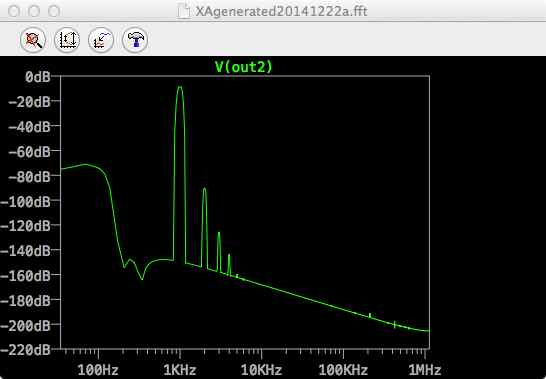
Task: Click the -180dB vertical axis label
Action: (x=25, y=301)
